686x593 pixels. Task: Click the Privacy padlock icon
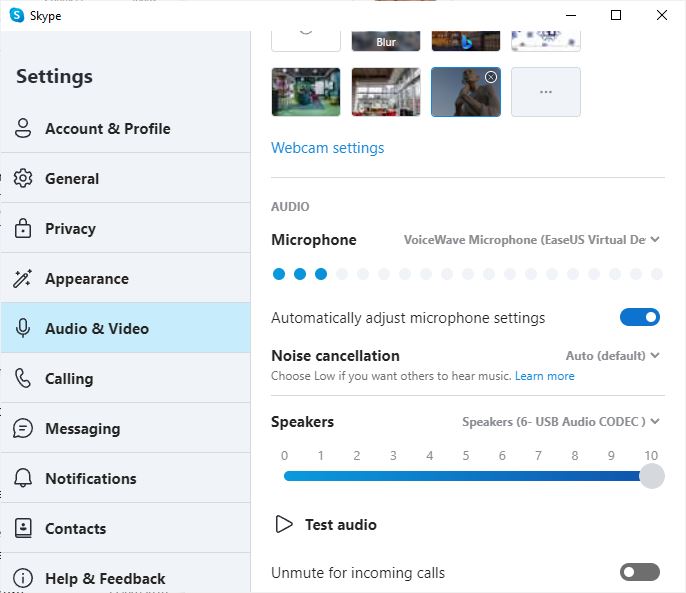tap(23, 228)
